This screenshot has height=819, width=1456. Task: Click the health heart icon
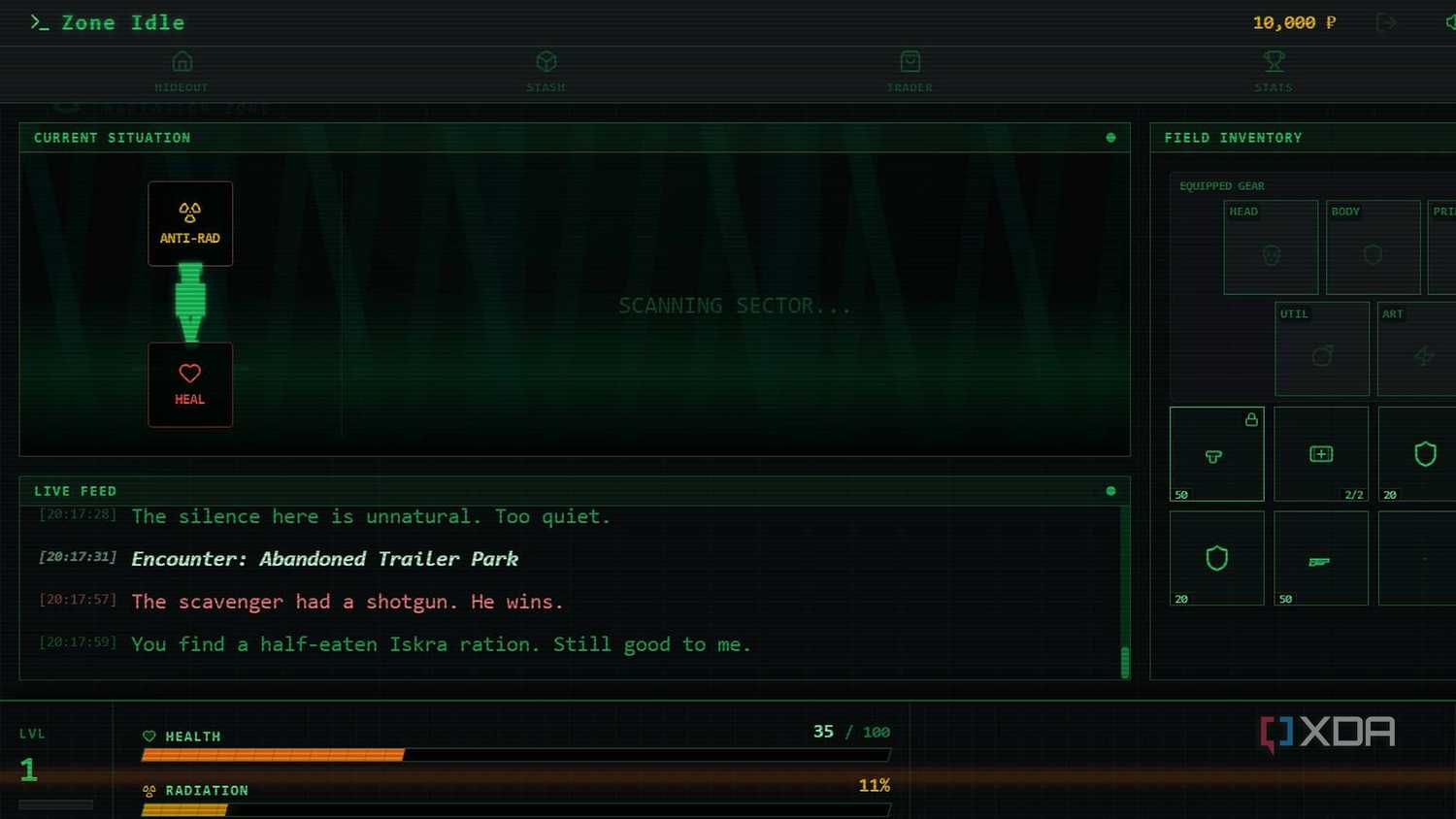point(149,737)
